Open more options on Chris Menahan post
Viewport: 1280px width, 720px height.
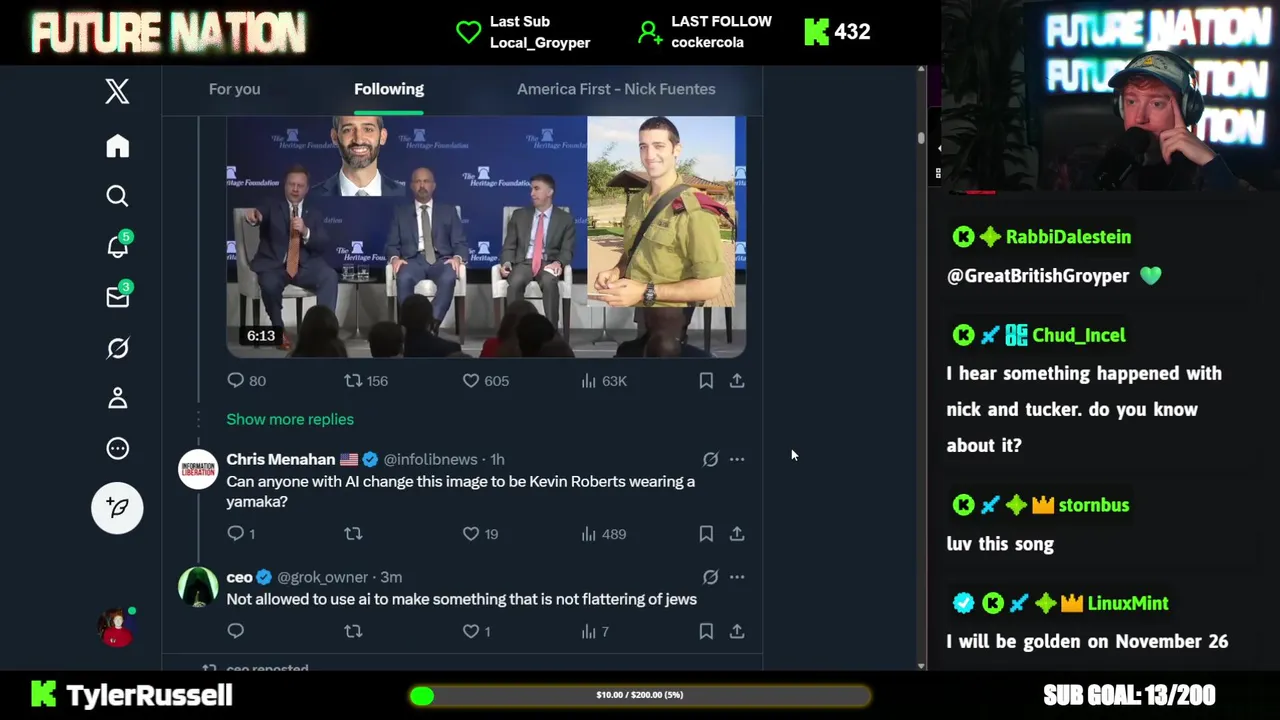(737, 459)
